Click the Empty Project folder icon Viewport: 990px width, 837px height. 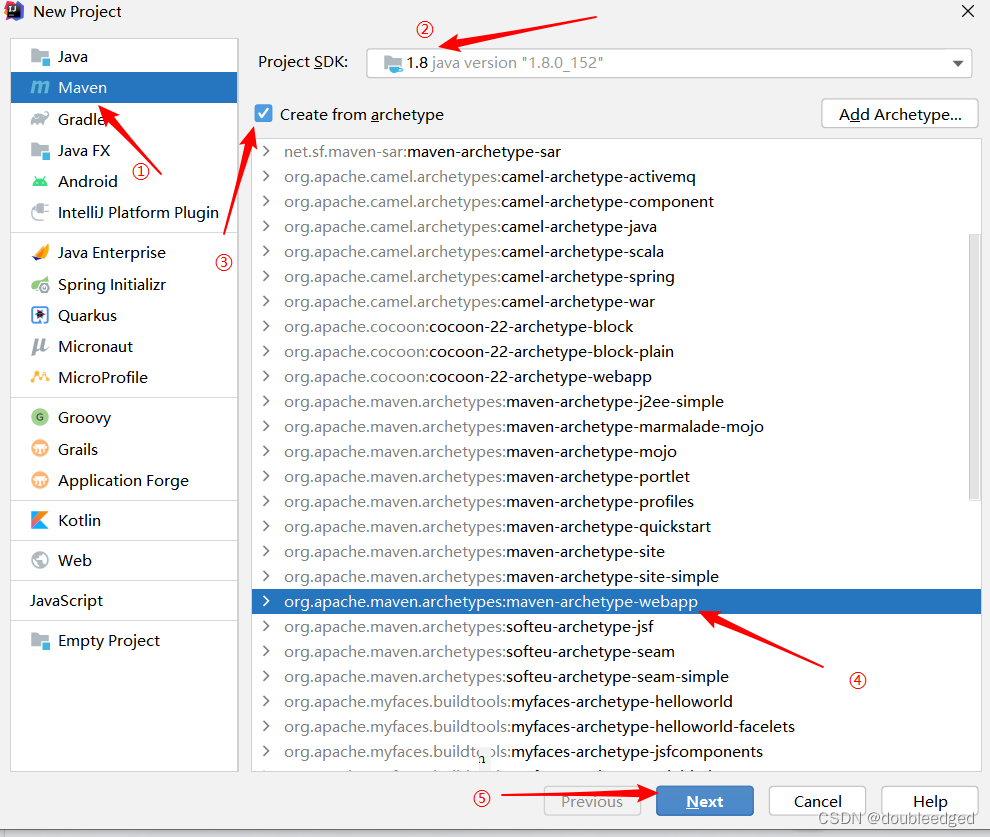point(40,641)
